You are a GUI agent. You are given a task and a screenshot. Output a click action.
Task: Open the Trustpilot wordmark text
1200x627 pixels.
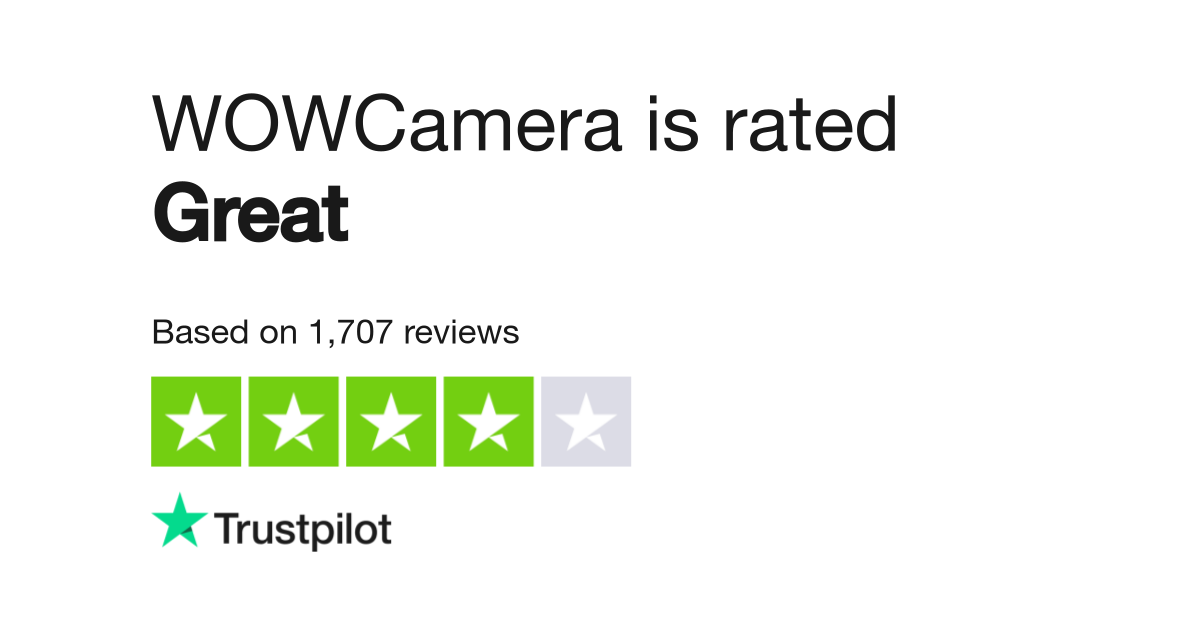[x=303, y=530]
